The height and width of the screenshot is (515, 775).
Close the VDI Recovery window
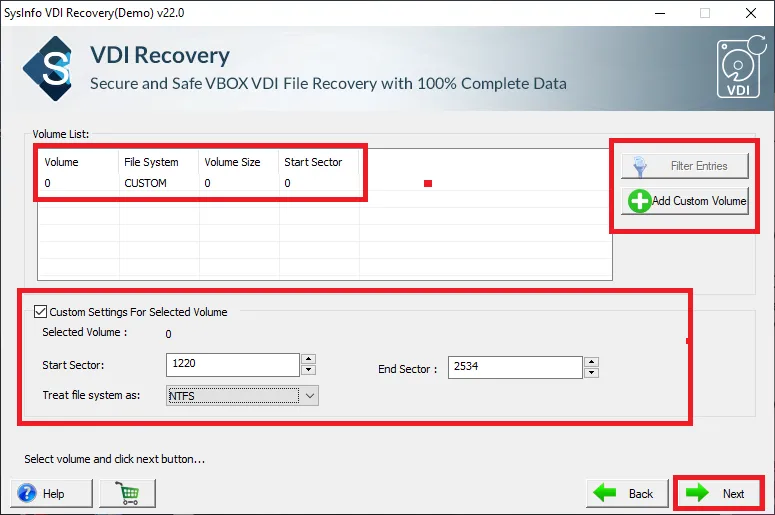click(x=751, y=13)
